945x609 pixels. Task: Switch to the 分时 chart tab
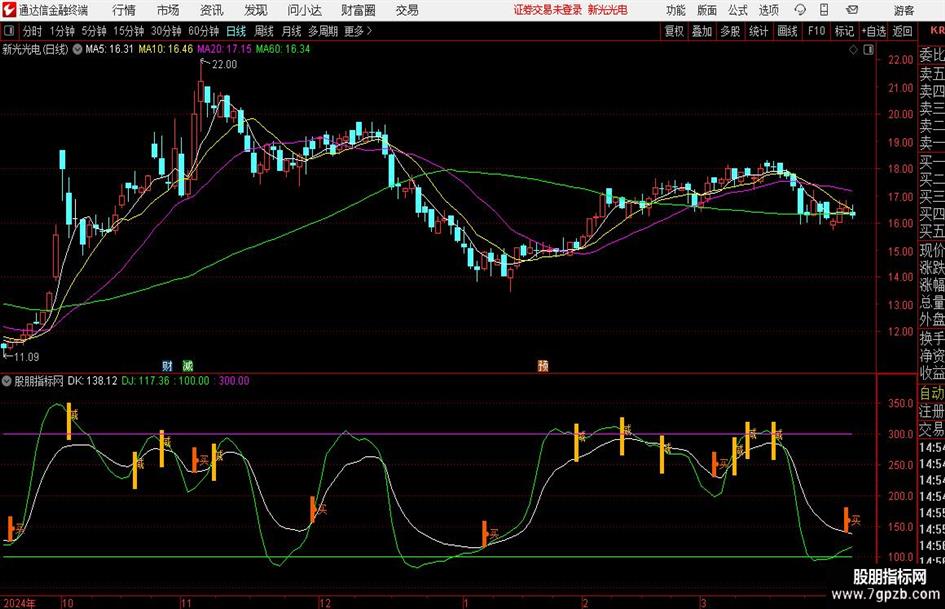click(33, 31)
